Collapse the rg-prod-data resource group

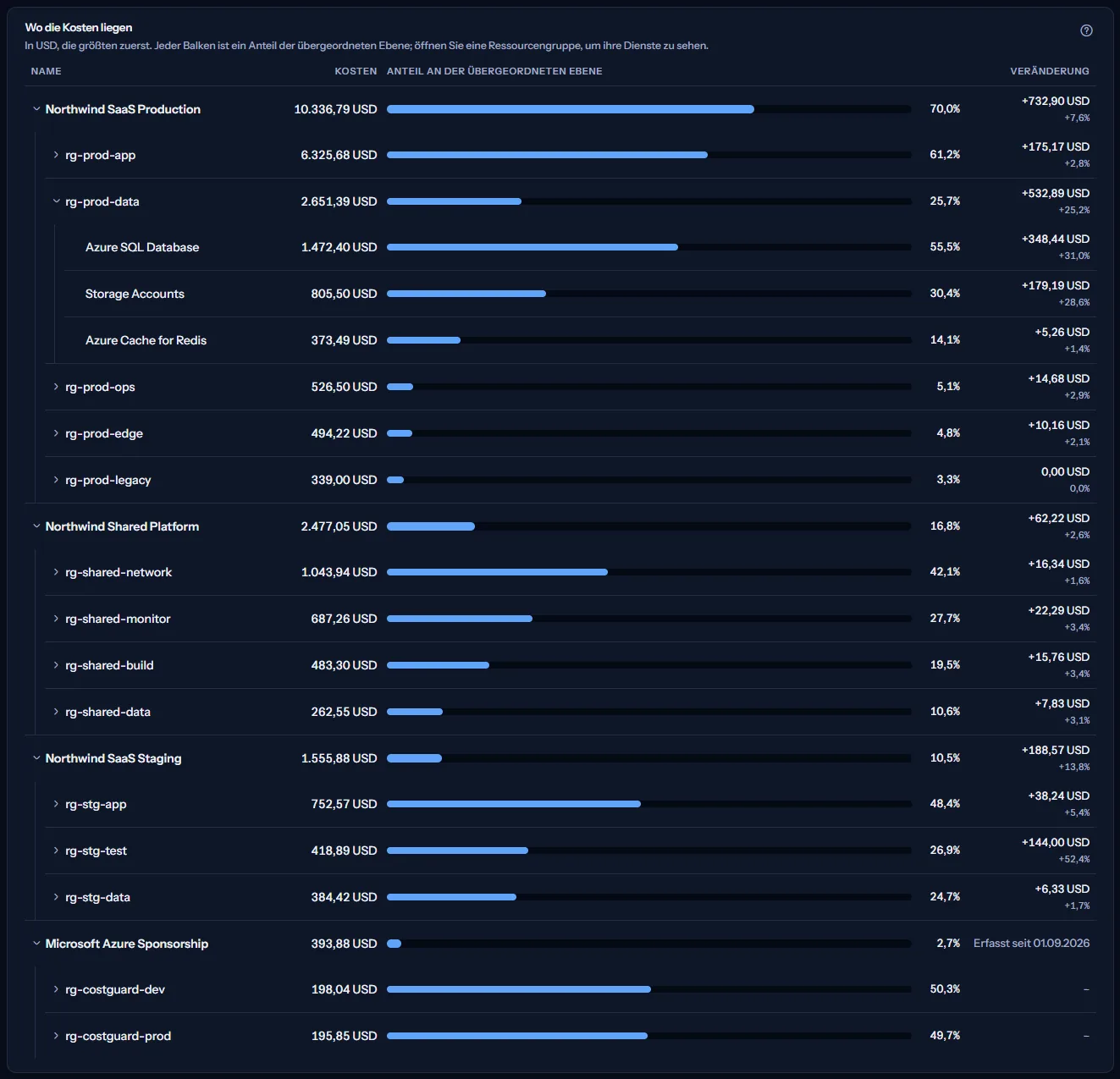tap(56, 201)
